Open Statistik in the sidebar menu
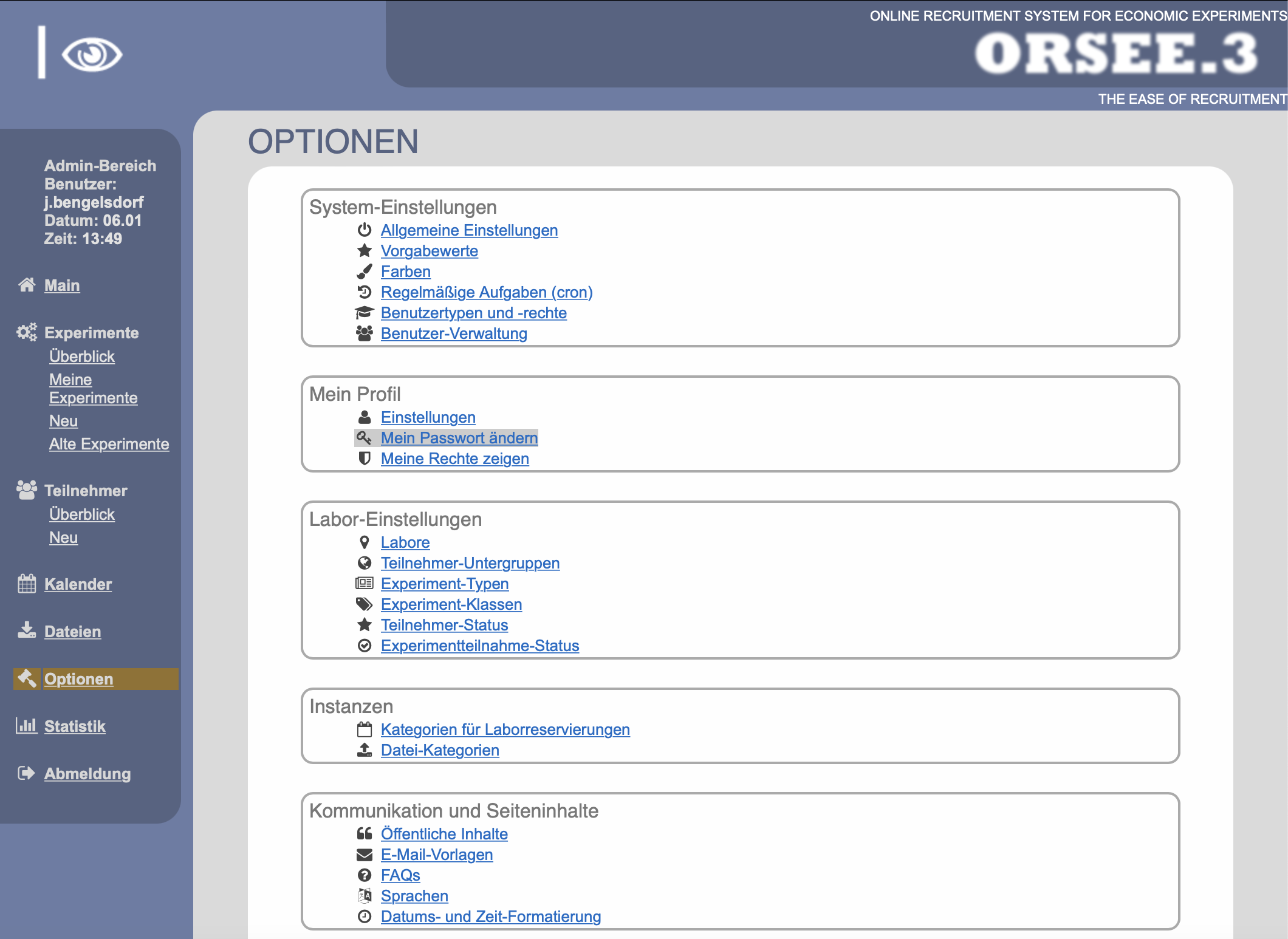This screenshot has width=1288, height=939. point(75,726)
